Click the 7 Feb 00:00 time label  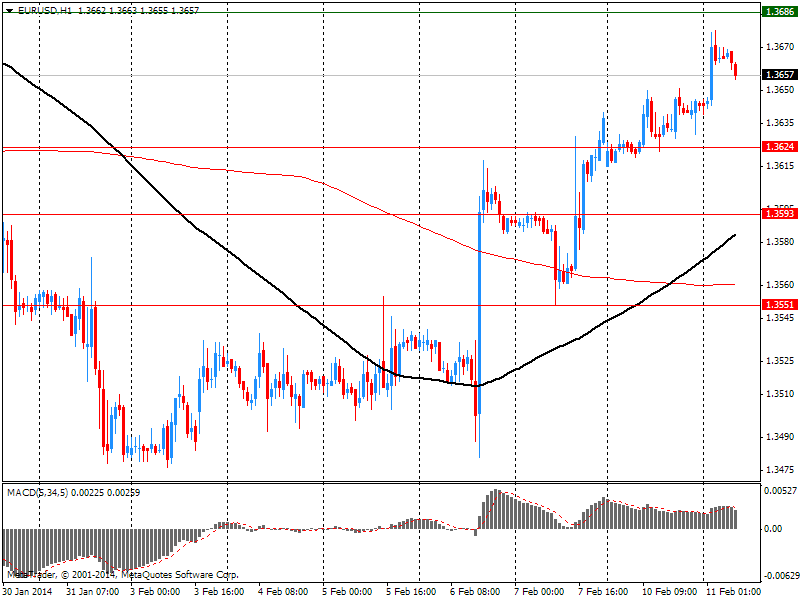click(539, 592)
